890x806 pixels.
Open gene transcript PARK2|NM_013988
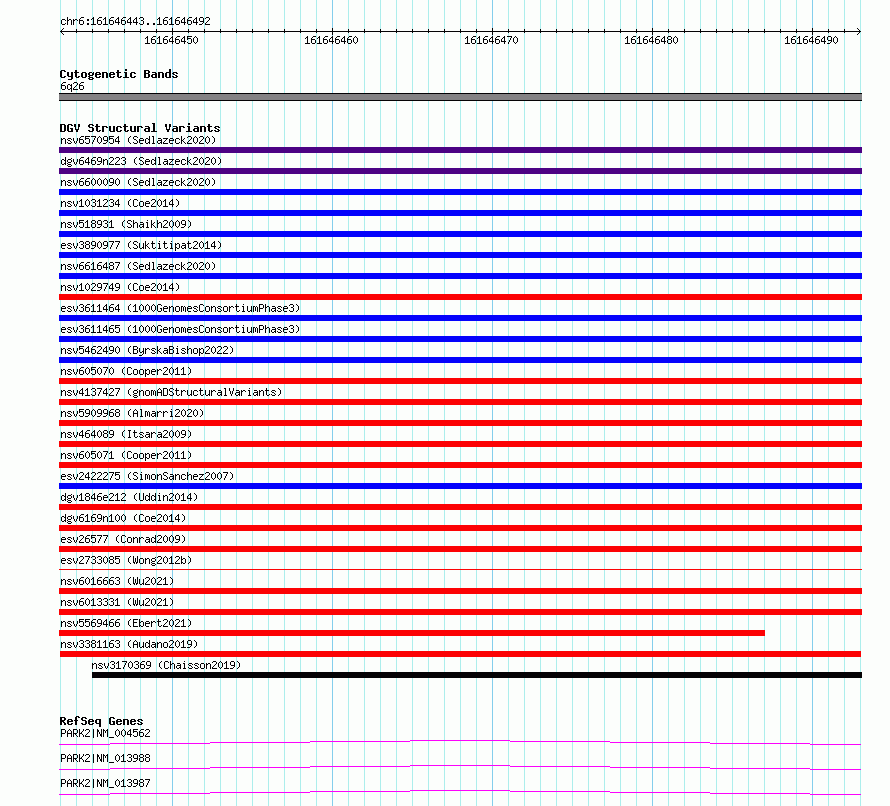tap(106, 758)
